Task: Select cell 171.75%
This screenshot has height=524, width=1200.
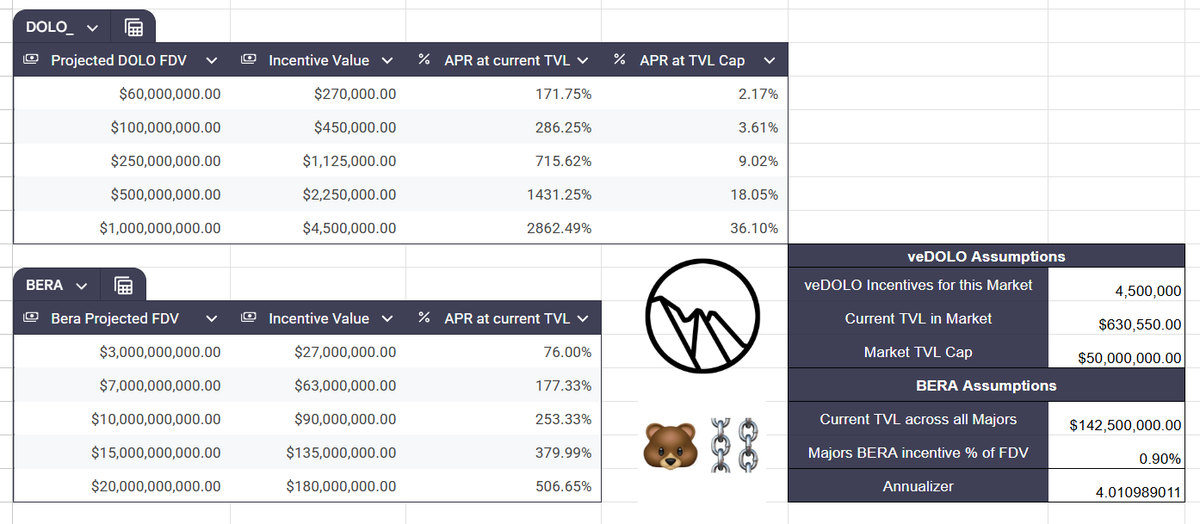Action: pos(503,95)
